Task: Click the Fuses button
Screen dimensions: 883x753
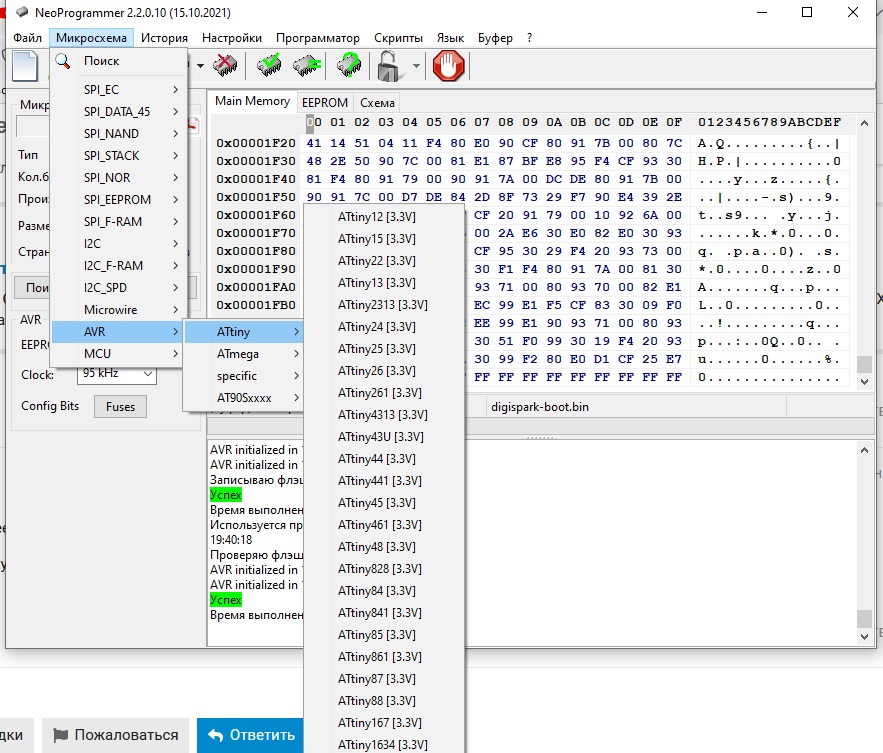Action: click(120, 407)
